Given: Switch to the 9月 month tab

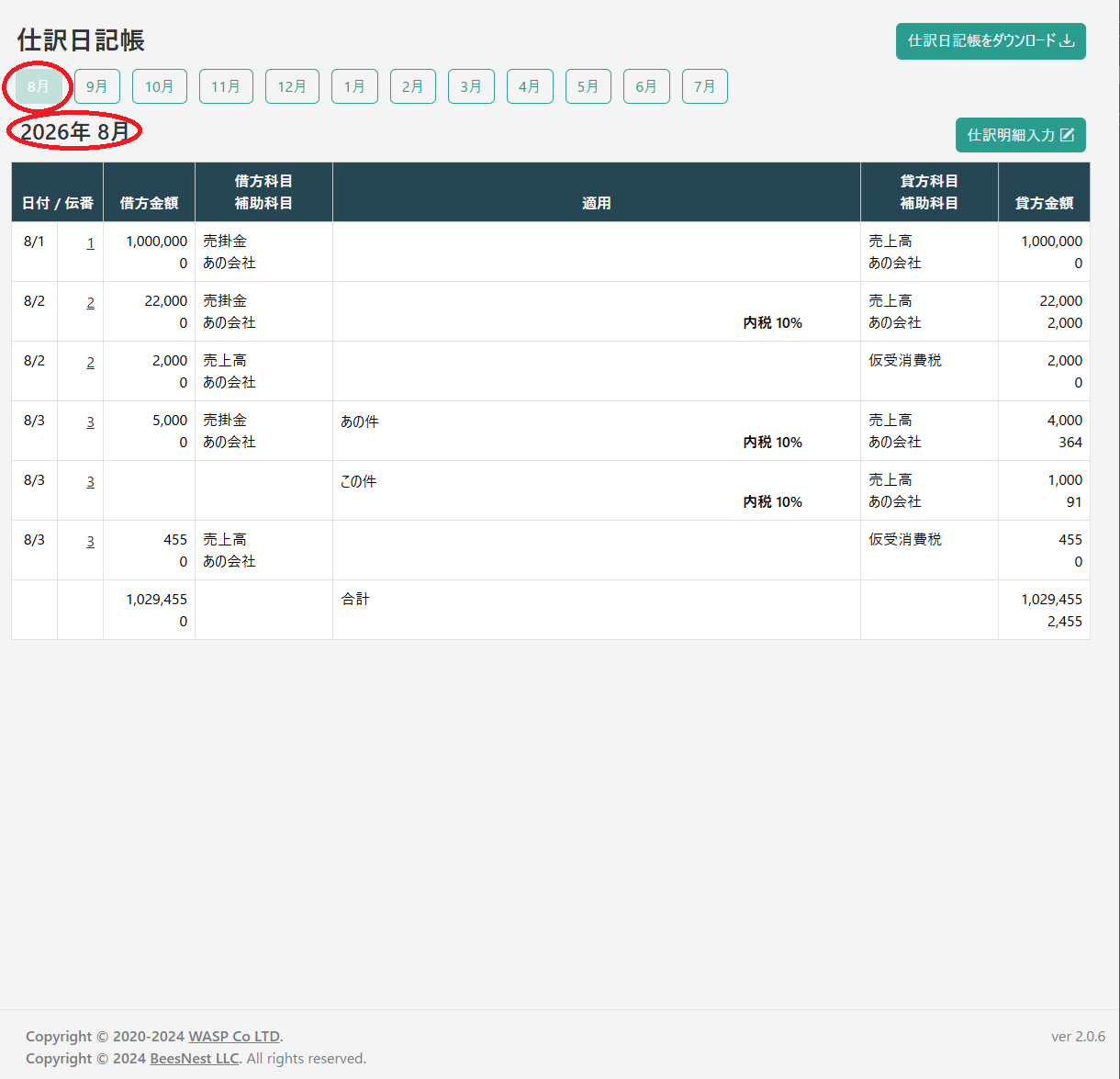Looking at the screenshot, I should click(x=97, y=86).
